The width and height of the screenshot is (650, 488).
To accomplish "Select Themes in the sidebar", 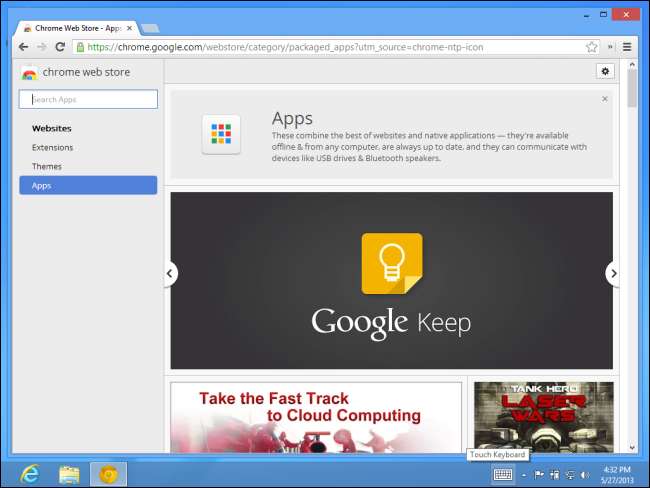I will pyautogui.click(x=46, y=166).
